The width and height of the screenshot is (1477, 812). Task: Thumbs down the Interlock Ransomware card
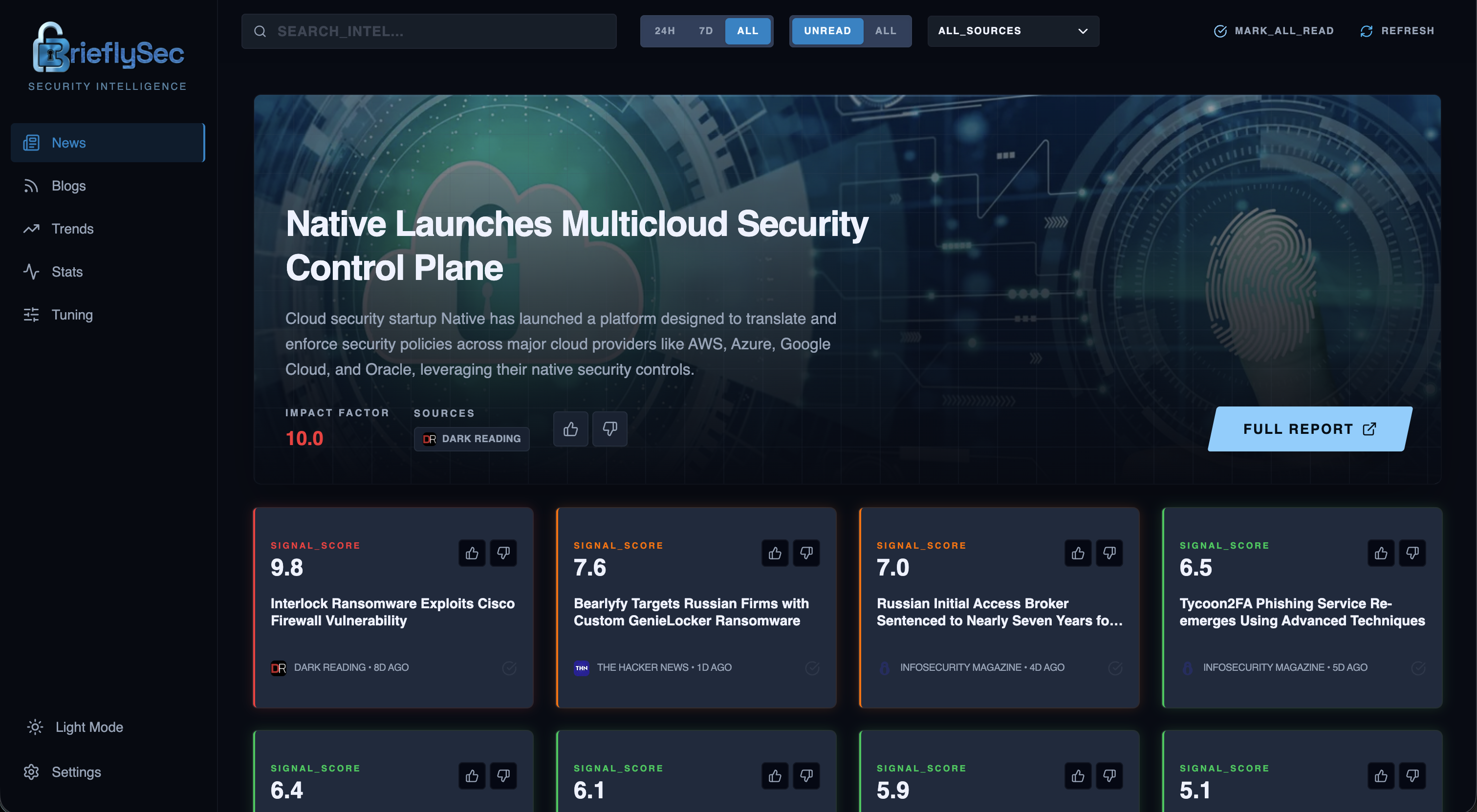click(503, 553)
